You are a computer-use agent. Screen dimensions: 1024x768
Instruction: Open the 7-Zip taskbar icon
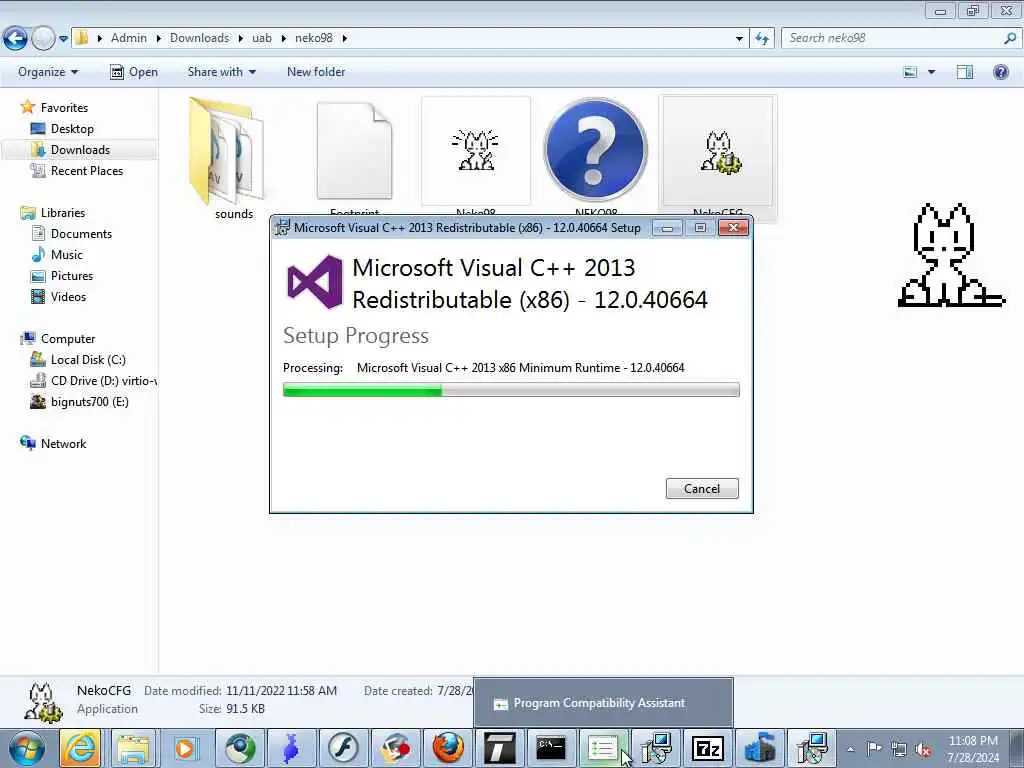707,748
